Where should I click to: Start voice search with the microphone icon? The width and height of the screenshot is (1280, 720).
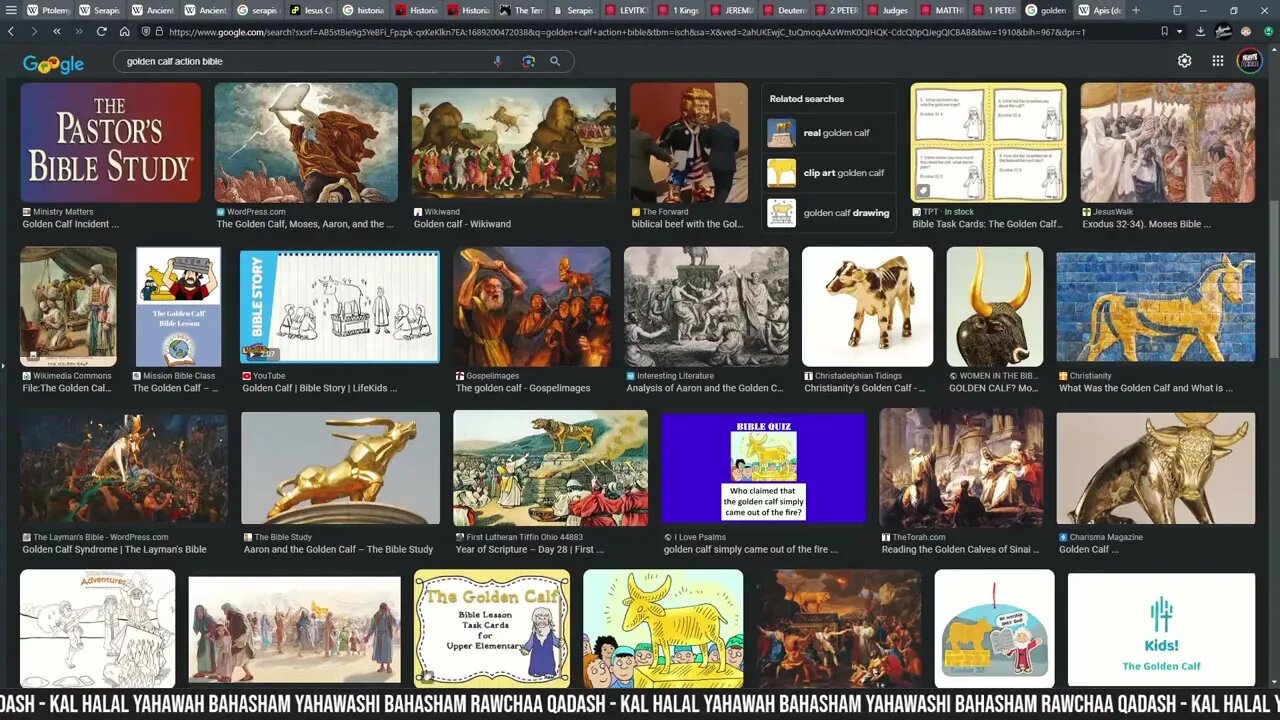[x=497, y=61]
